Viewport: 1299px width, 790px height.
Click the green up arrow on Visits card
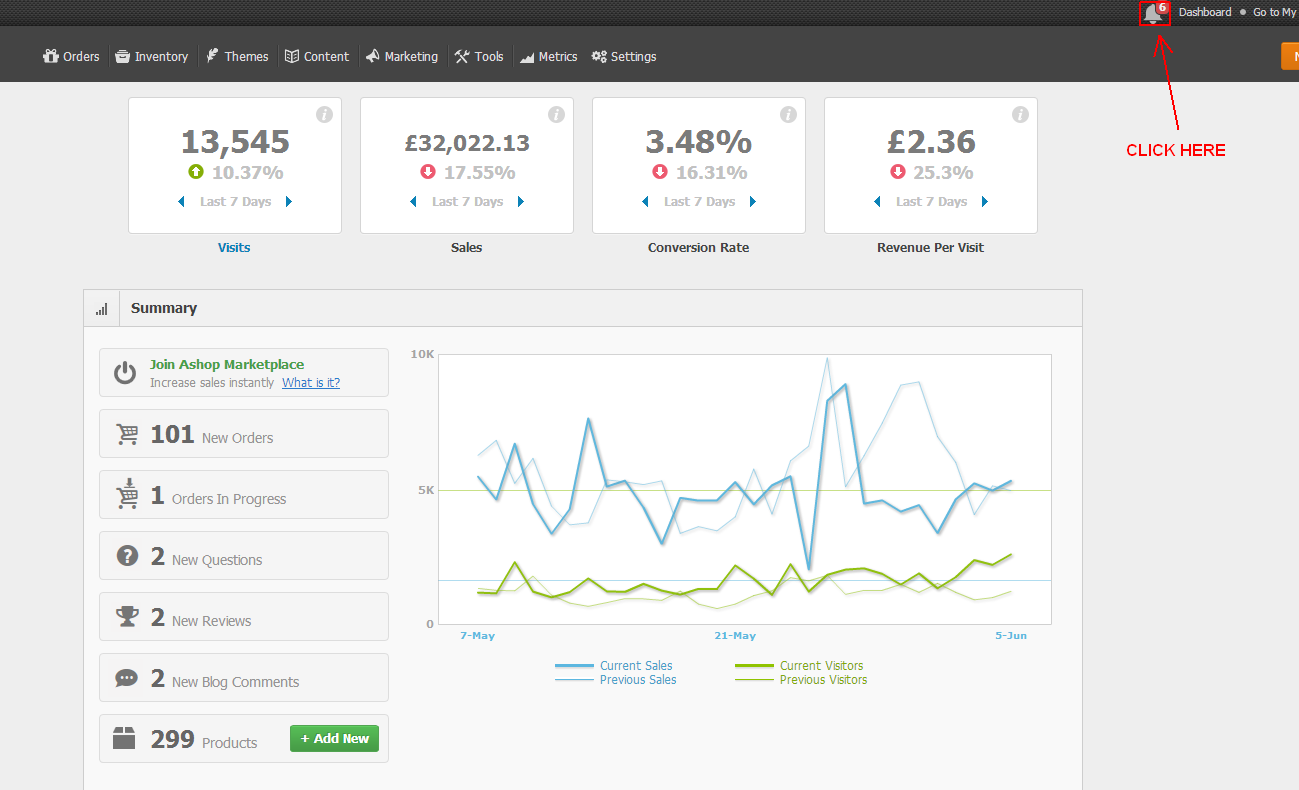click(196, 172)
